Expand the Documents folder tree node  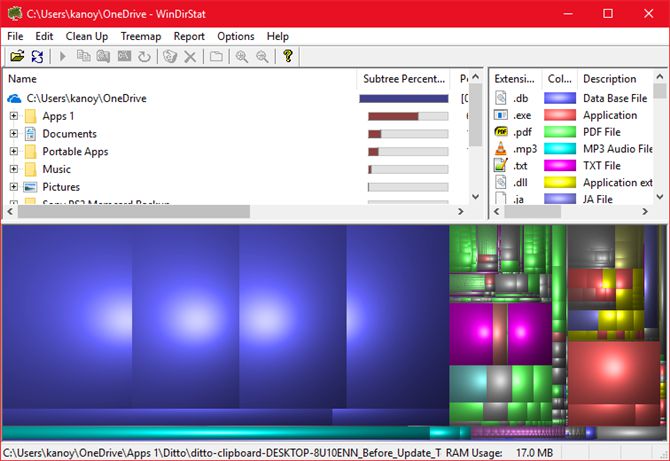click(x=14, y=134)
